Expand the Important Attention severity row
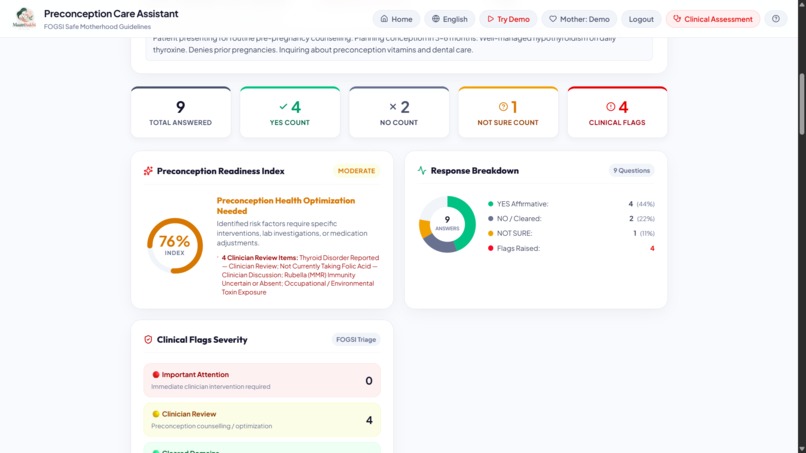This screenshot has height=453, width=806. click(x=262, y=380)
